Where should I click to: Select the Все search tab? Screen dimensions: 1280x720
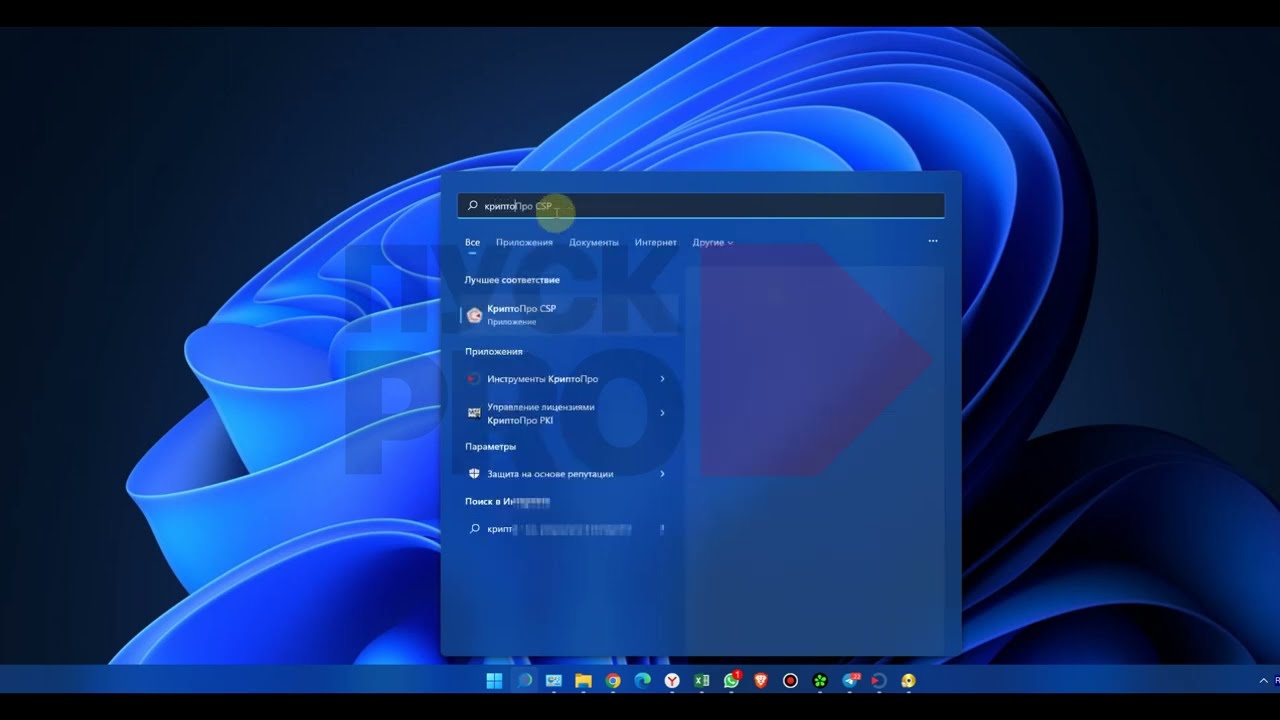pos(472,242)
